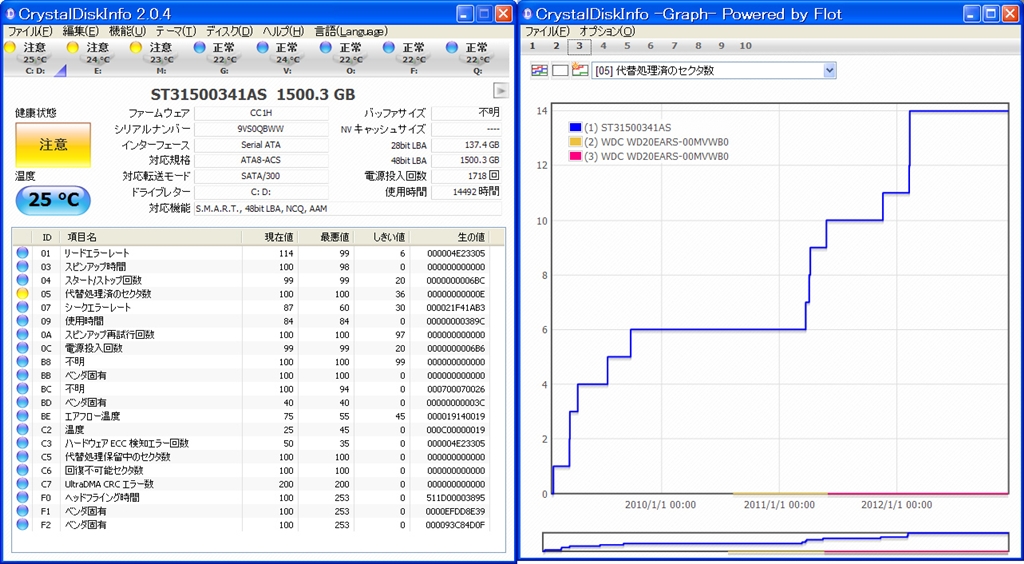The width and height of the screenshot is (1024, 564).
Task: Click the pink legend swatch for disk (3)
Action: (575, 157)
